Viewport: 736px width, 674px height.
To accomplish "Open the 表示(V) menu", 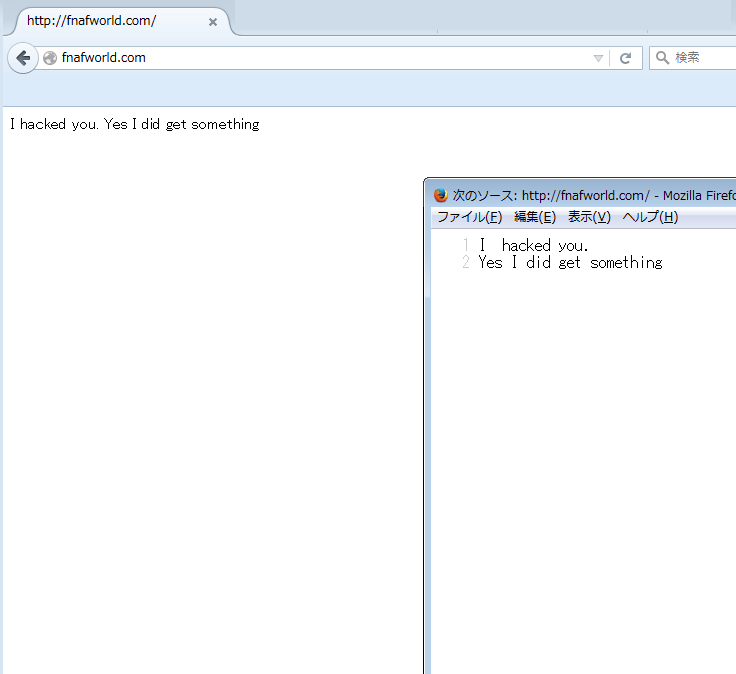I will 589,217.
